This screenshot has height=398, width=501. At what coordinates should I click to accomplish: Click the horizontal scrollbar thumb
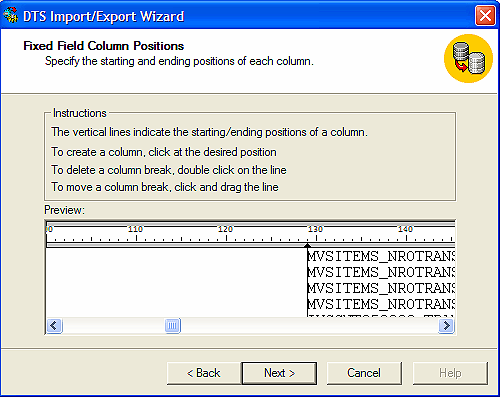(173, 325)
